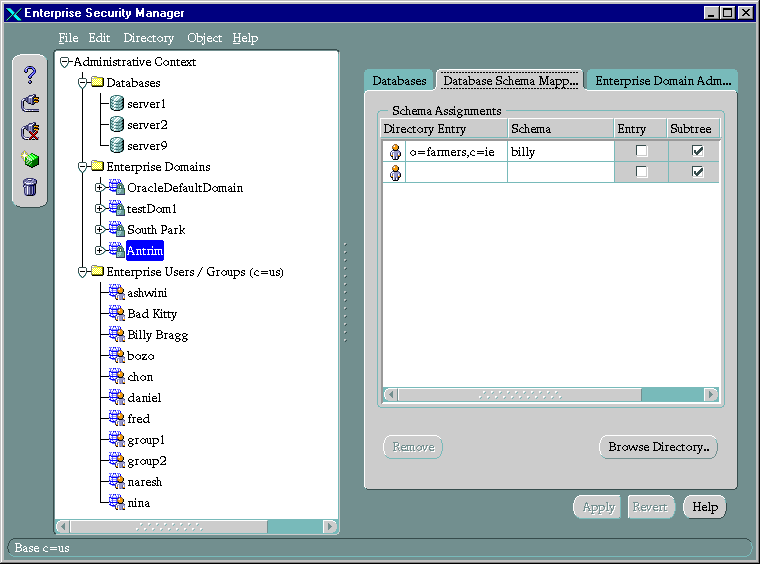Screen dimensions: 760x564
Task: Click the Bad Kitty user icon
Action: click(x=117, y=314)
